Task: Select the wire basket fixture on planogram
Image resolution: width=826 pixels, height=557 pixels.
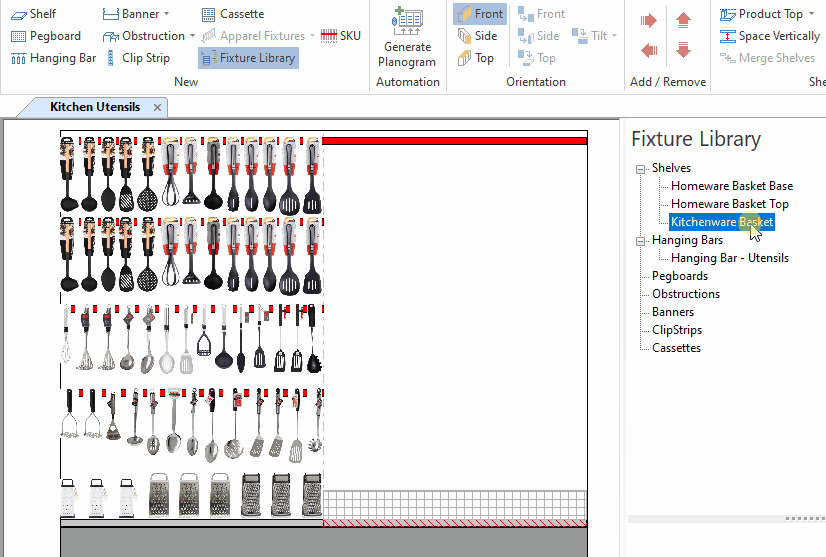Action: click(x=455, y=506)
